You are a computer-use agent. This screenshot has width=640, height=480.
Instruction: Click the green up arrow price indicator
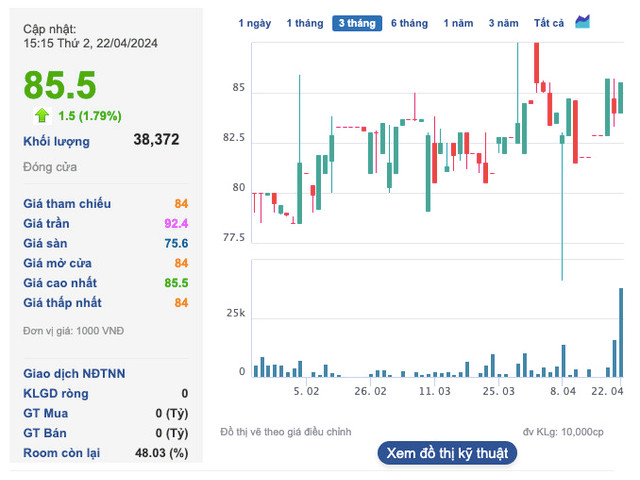[41, 115]
